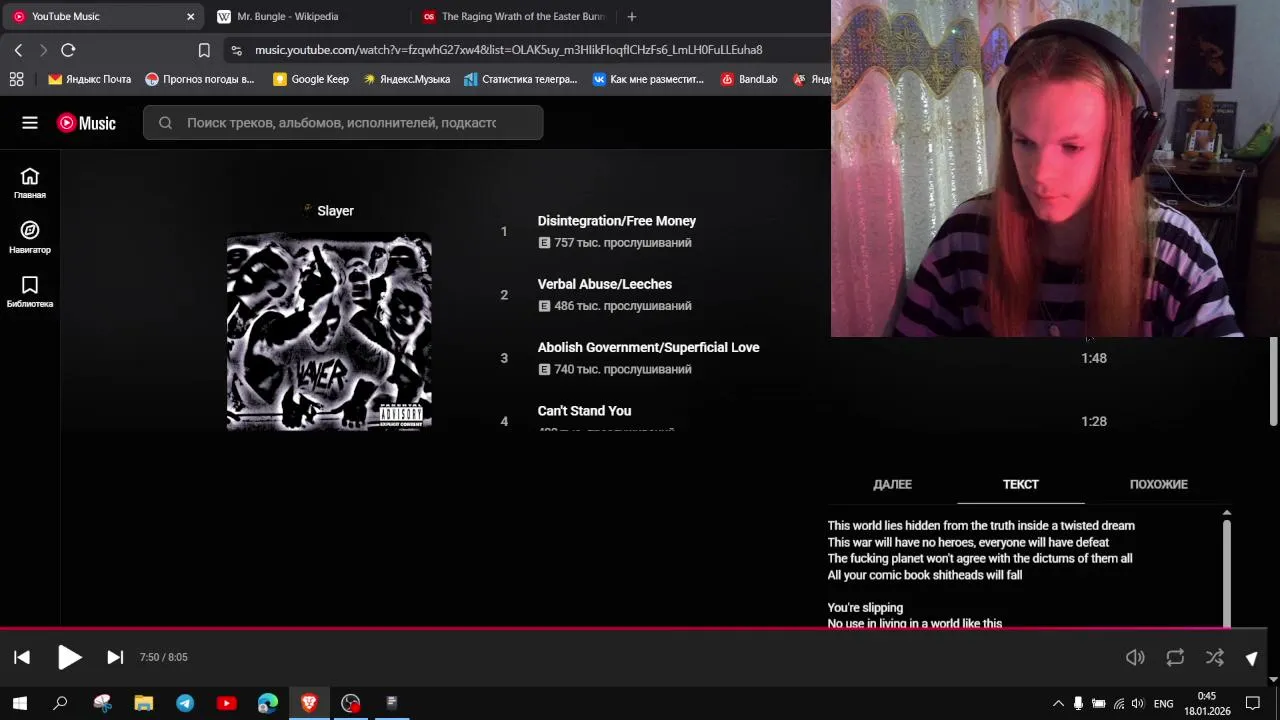The image size is (1280, 720).
Task: Click the lyrics scroll-up arrow
Action: (1227, 513)
